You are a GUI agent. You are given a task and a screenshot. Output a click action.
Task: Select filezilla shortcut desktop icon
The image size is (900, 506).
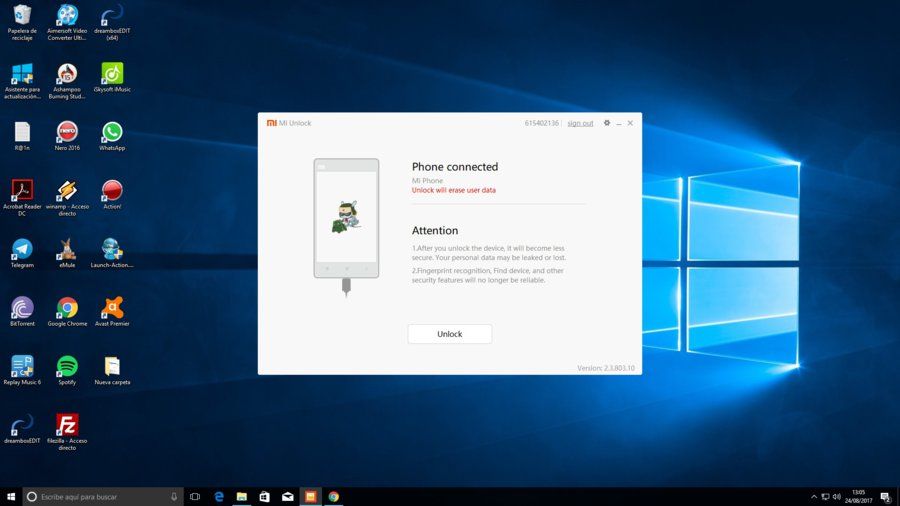[x=67, y=432]
